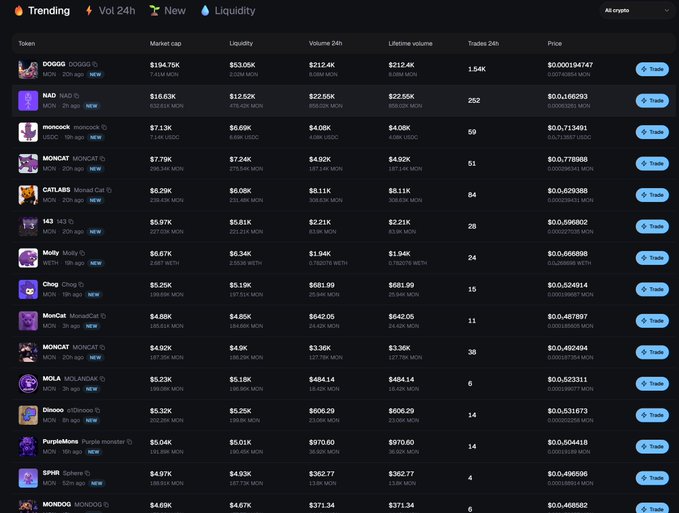Image resolution: width=679 pixels, height=513 pixels.
Task: Trade the NAD token
Action: coord(652,100)
